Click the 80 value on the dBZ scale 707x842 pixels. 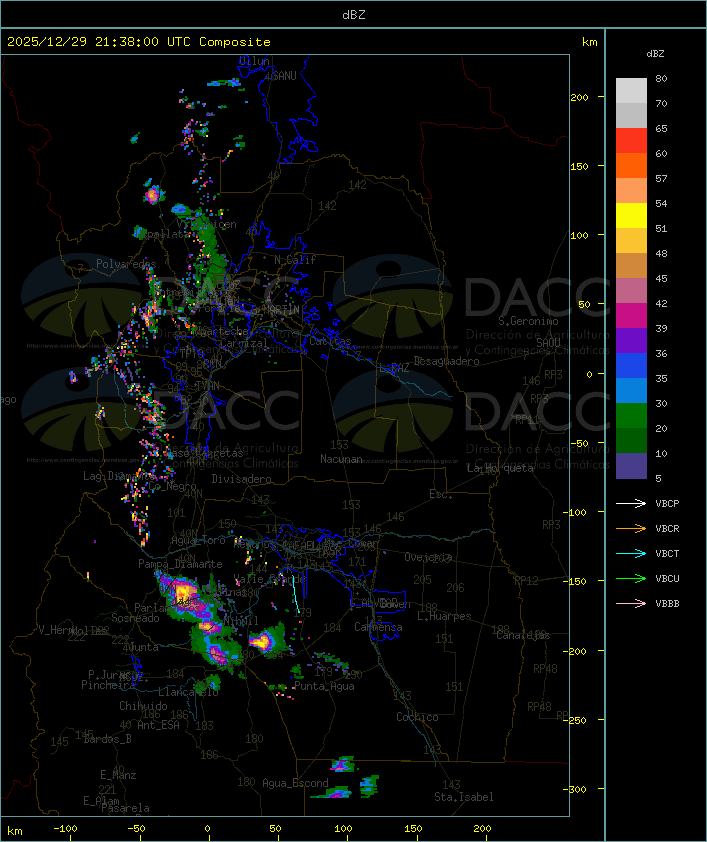click(661, 78)
